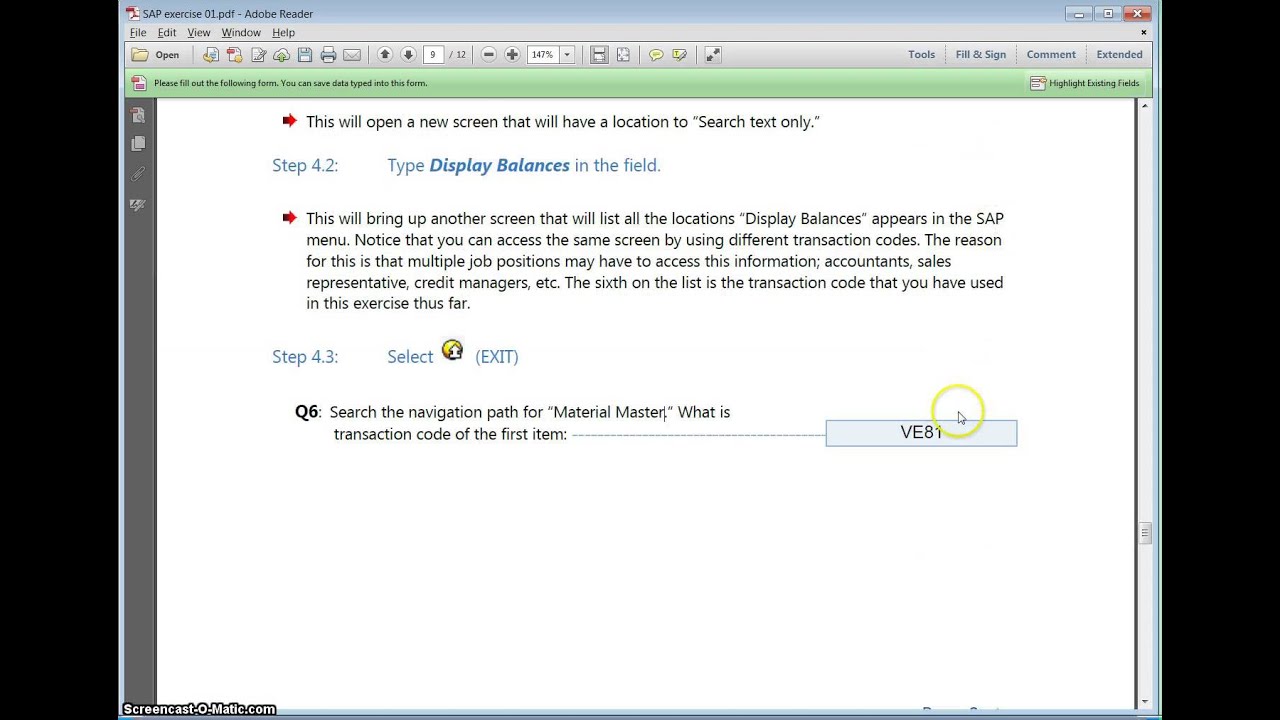Click the '(EXIT)' text label

pyautogui.click(x=497, y=357)
